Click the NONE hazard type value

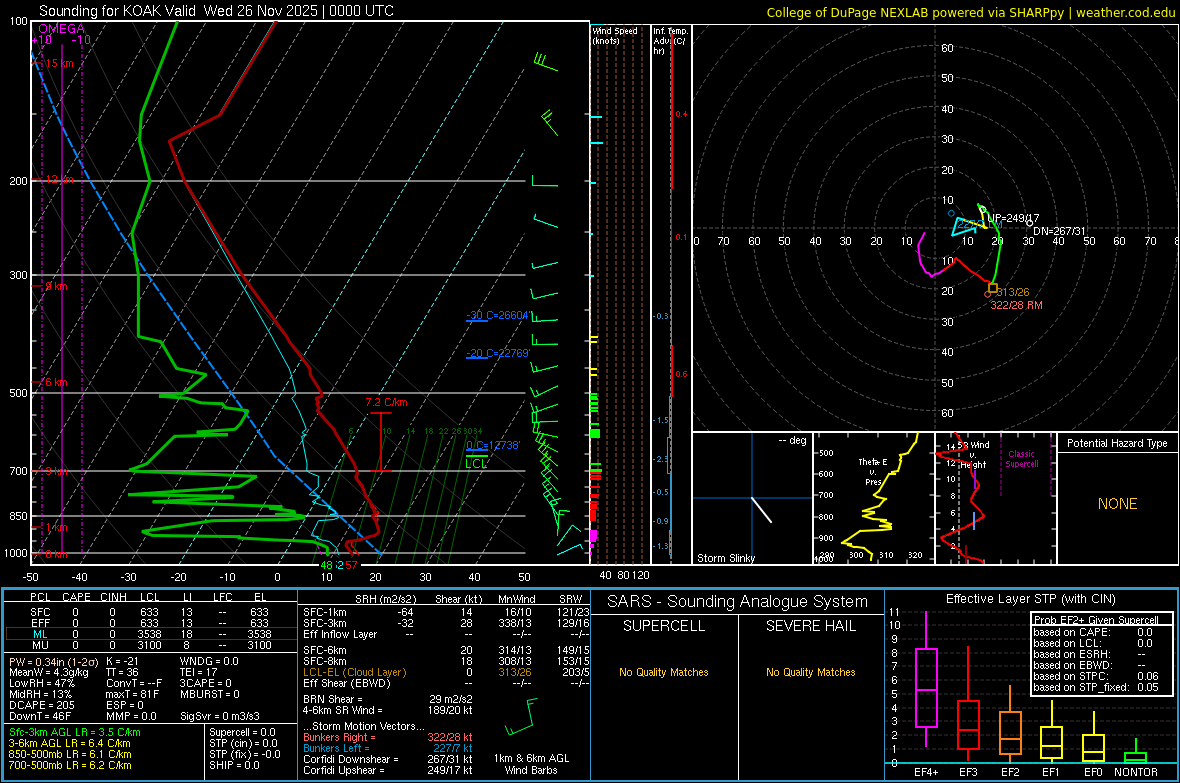[x=1118, y=504]
